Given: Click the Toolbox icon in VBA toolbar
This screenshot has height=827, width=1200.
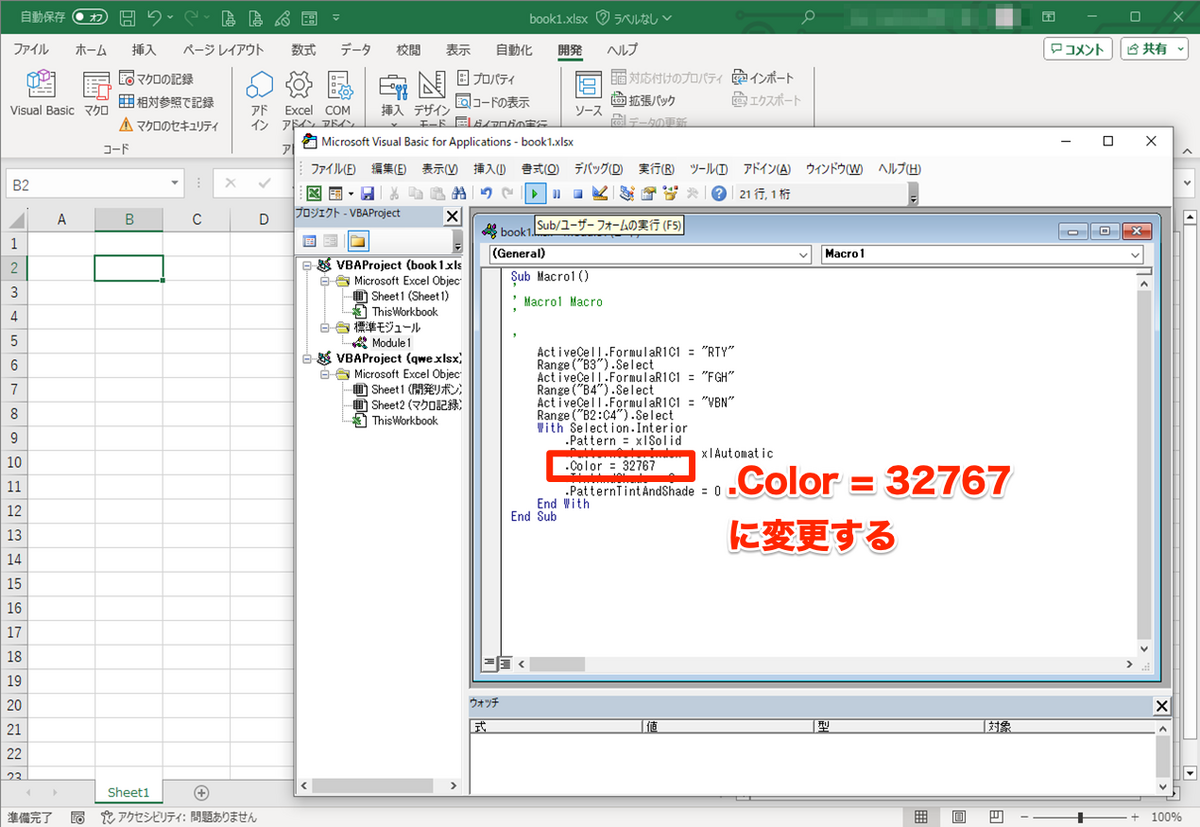Looking at the screenshot, I should tap(692, 194).
